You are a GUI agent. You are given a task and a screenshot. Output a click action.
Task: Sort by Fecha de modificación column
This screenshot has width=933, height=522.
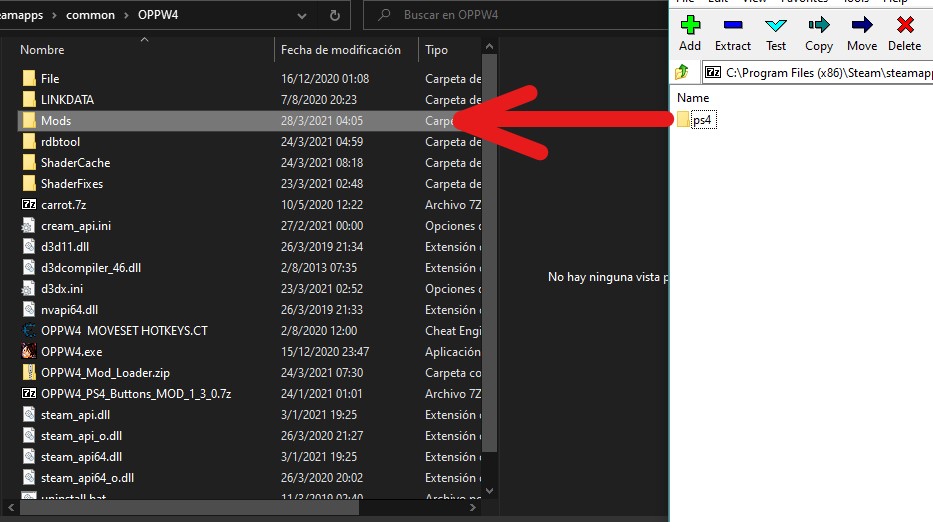click(x=340, y=50)
